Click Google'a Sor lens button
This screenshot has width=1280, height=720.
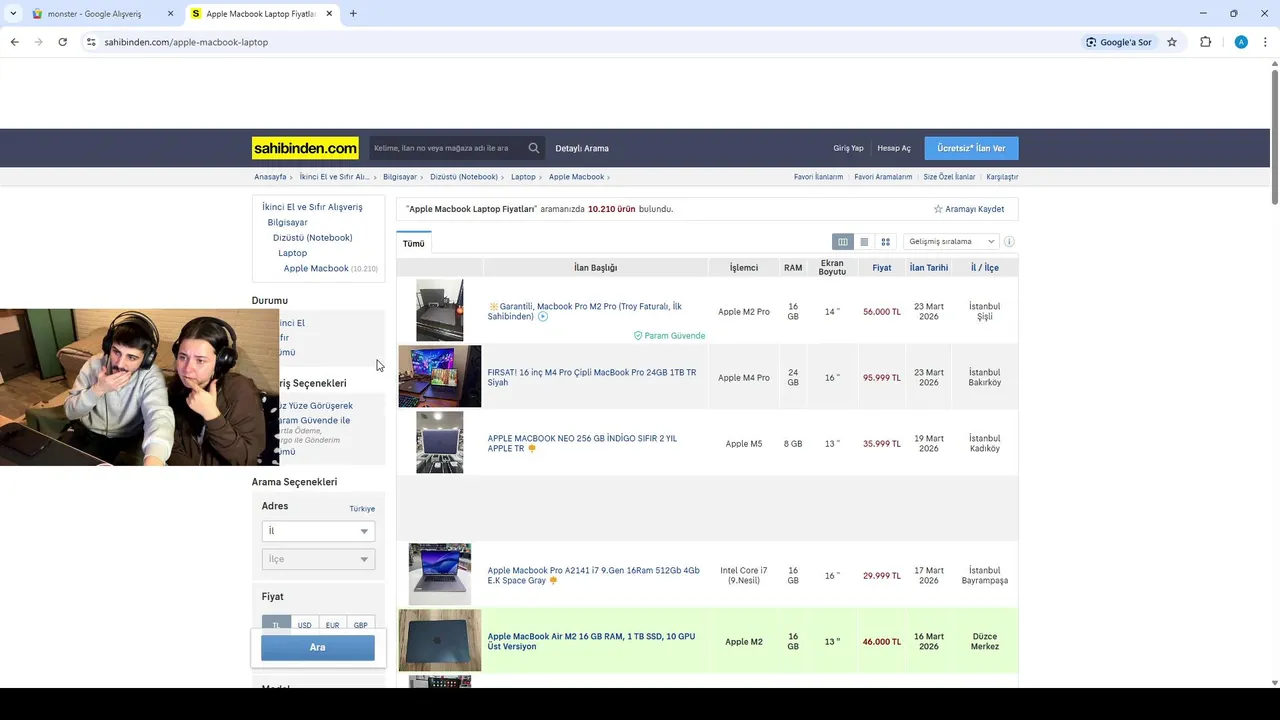coord(1119,42)
